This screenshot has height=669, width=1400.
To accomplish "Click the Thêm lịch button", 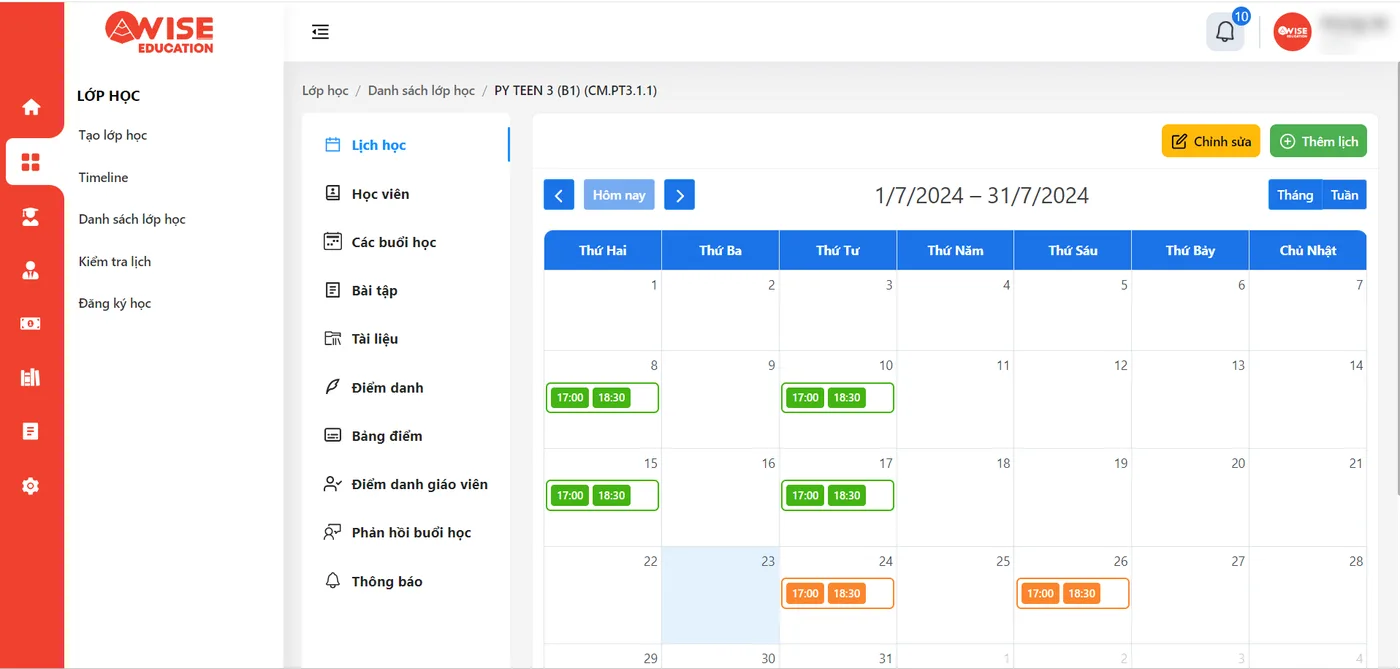I will (x=1318, y=141).
